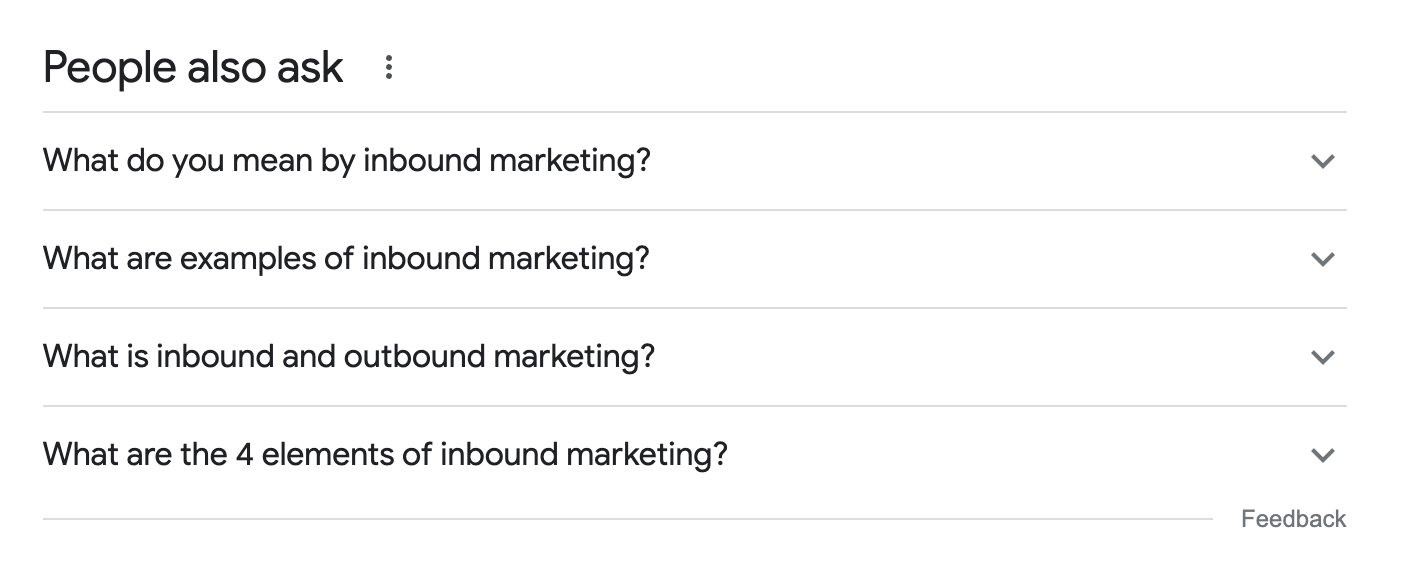Screen dimensions: 1406x582
Task: Open the last question about the 4 elements
Action: tap(385, 455)
